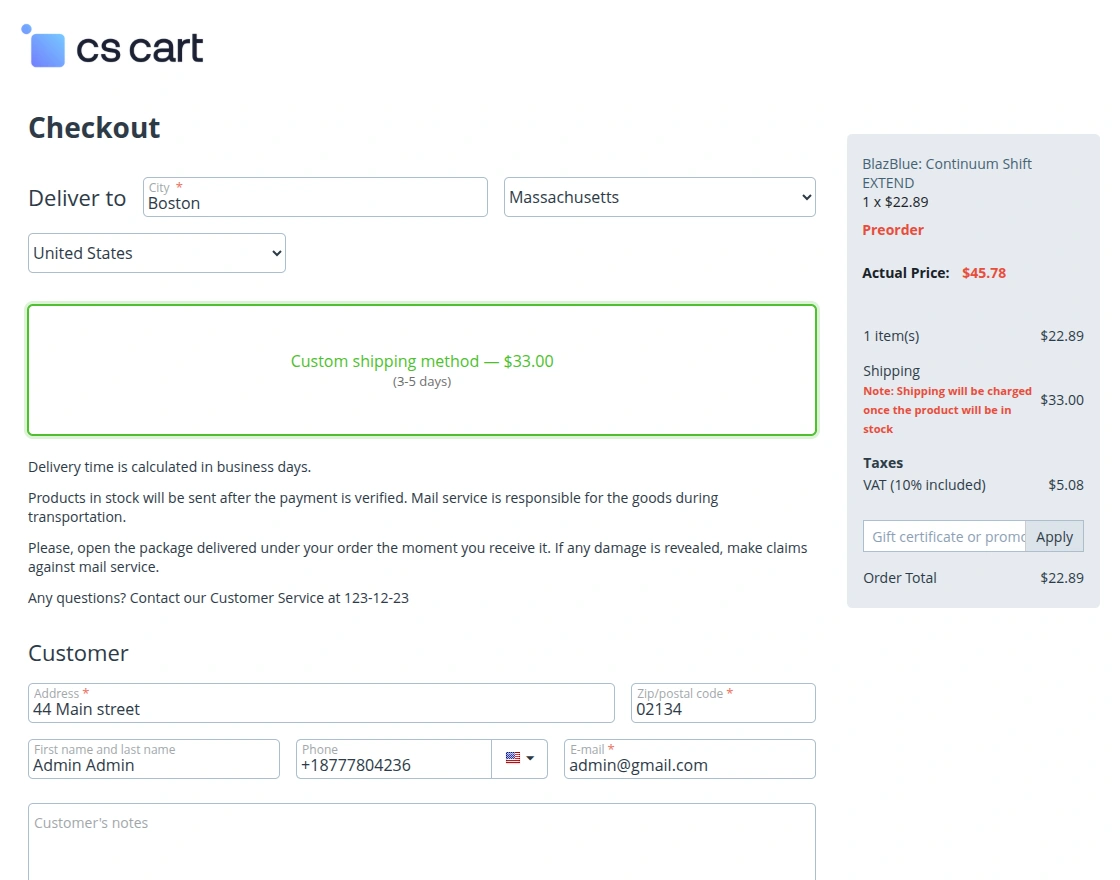The height and width of the screenshot is (880, 1120).
Task: Click the gift certificate or promo field
Action: pyautogui.click(x=943, y=537)
